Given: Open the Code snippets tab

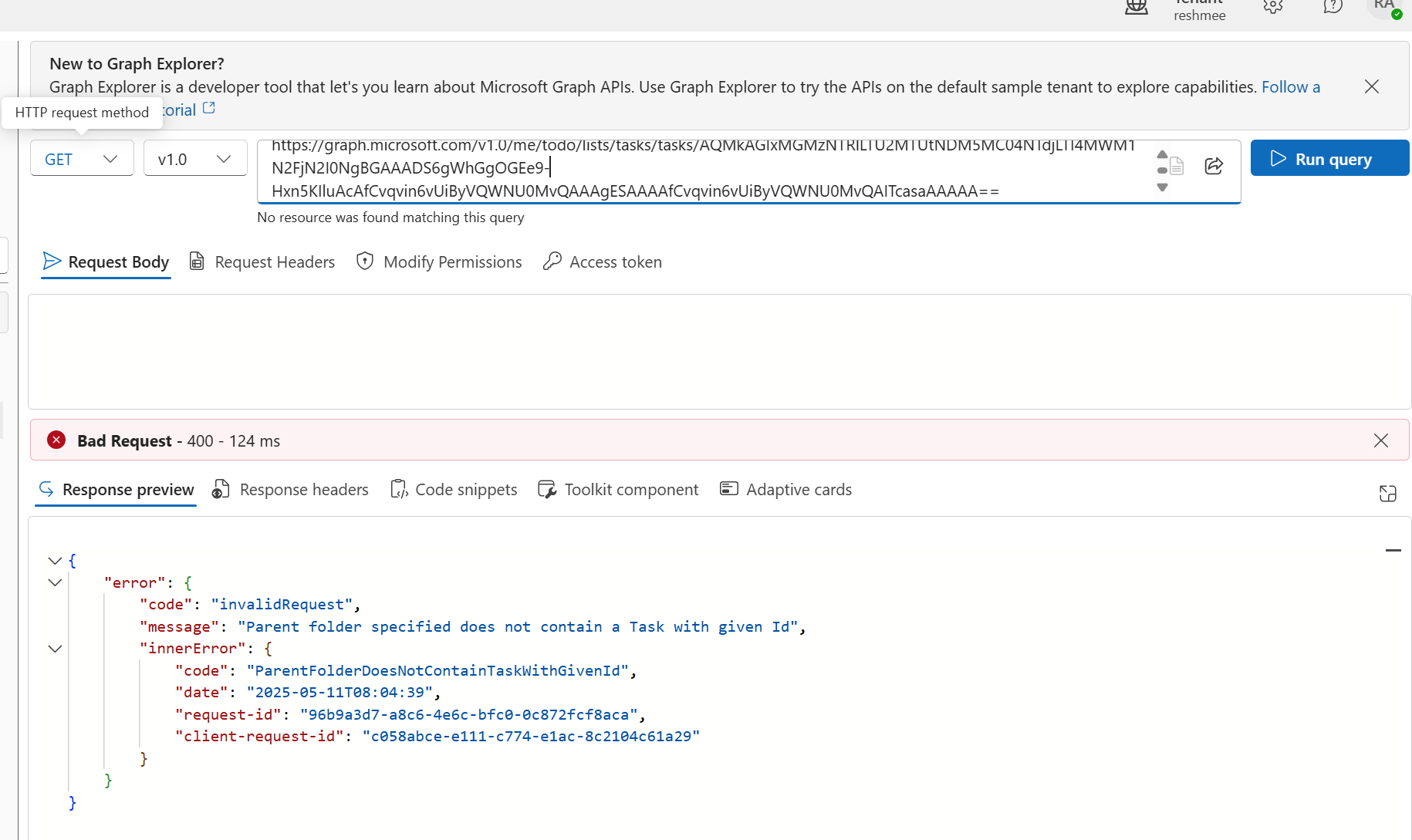Looking at the screenshot, I should tap(454, 490).
